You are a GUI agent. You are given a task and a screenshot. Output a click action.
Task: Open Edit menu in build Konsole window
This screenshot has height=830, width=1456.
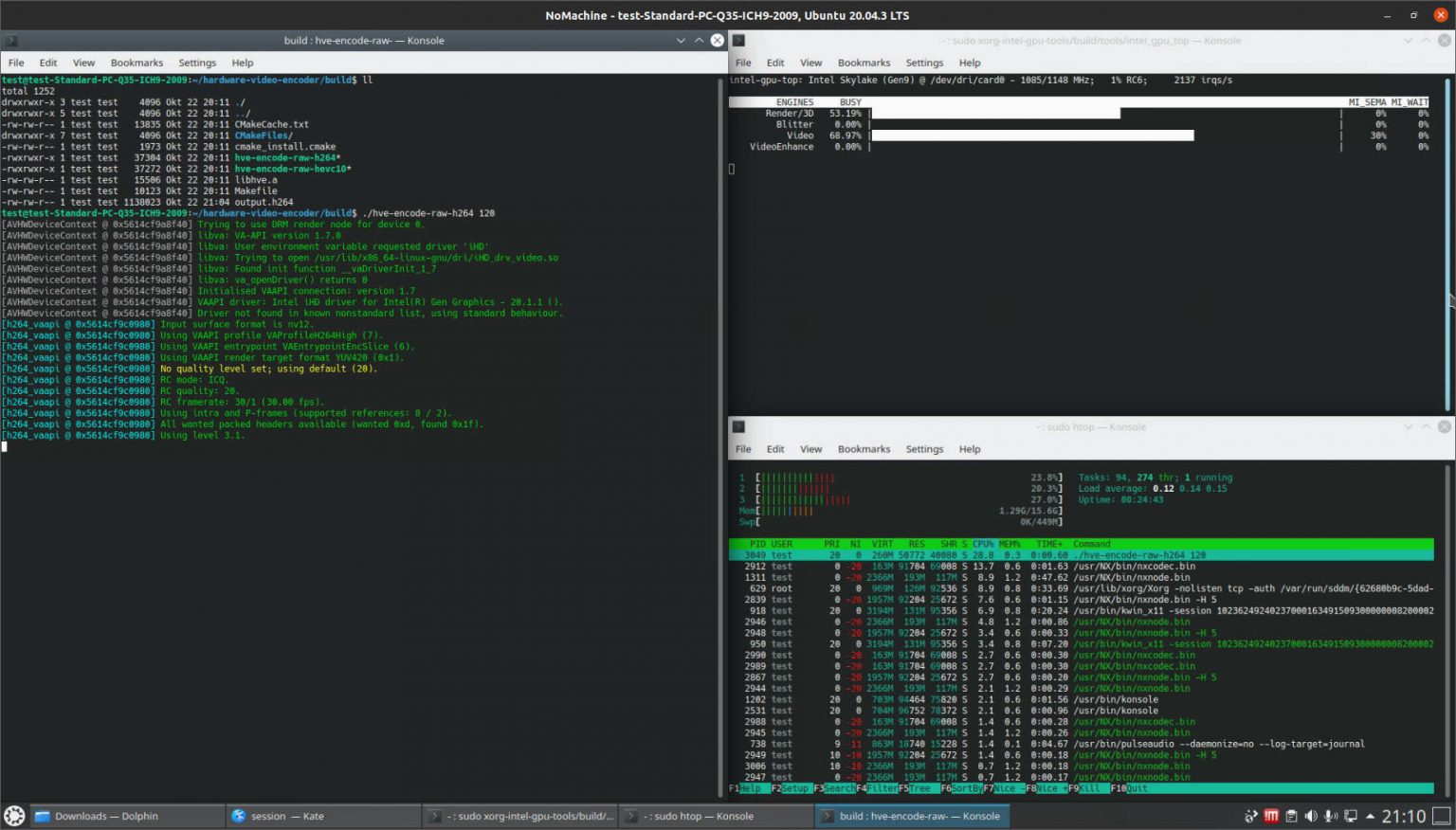click(48, 63)
